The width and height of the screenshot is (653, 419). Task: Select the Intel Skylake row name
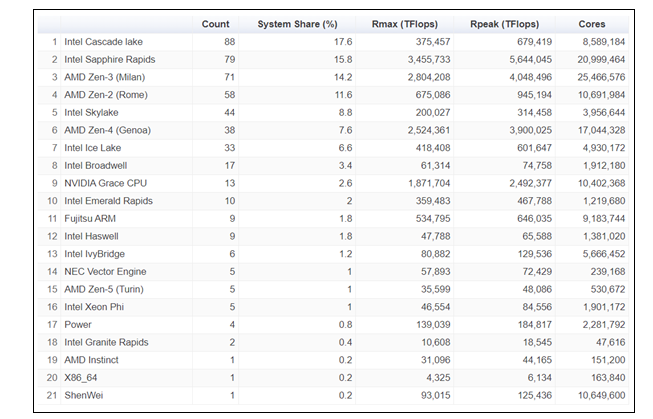tap(91, 112)
